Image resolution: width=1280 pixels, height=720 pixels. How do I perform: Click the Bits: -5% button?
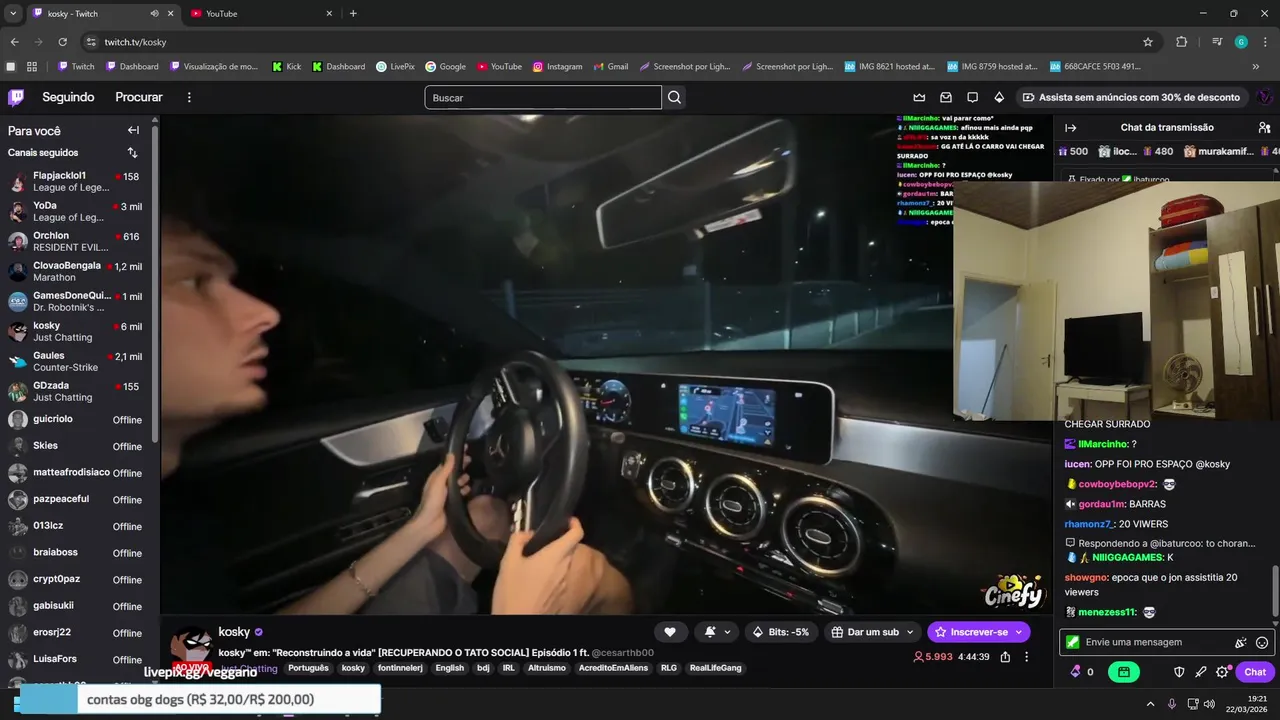(x=782, y=632)
